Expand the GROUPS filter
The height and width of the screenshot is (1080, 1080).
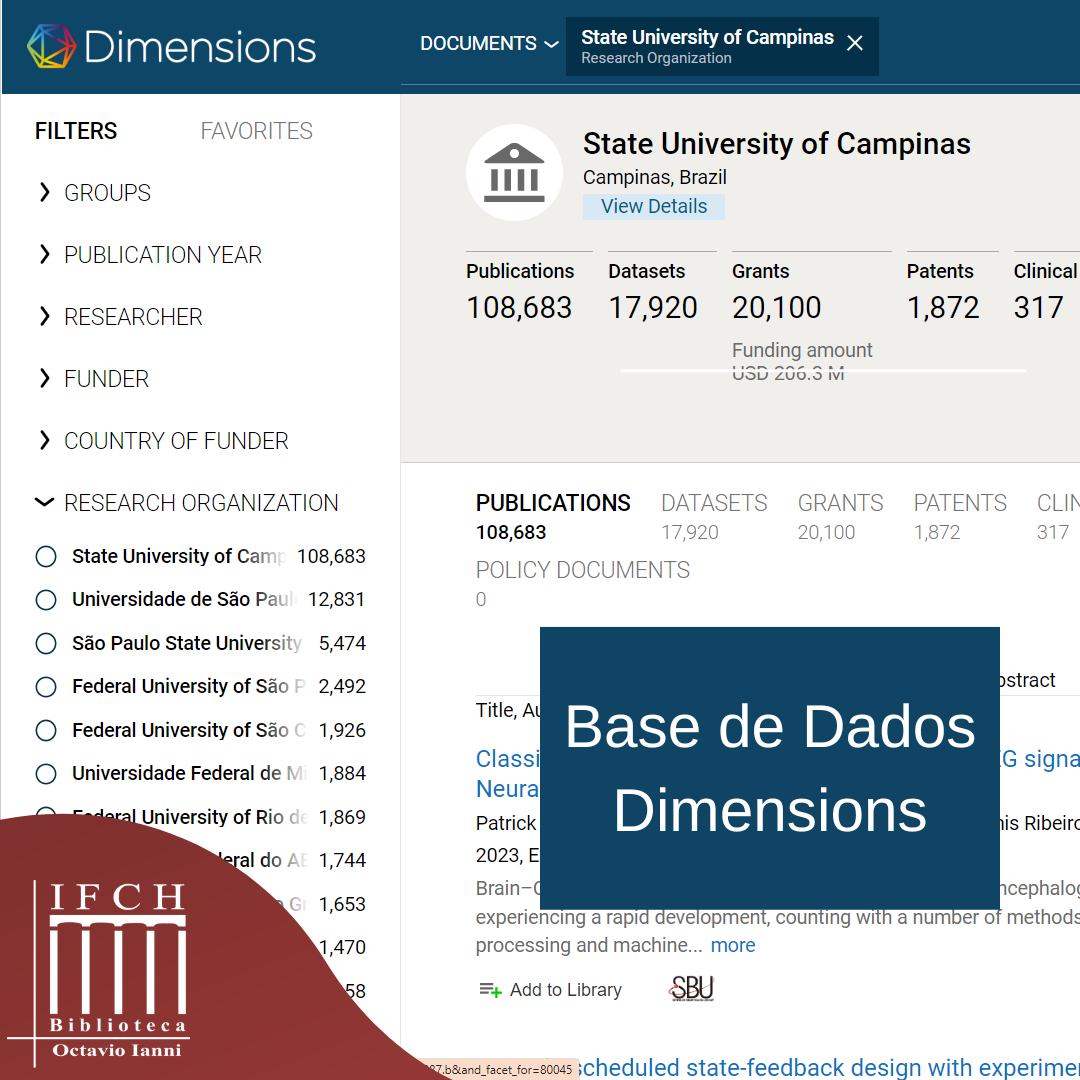pos(45,192)
